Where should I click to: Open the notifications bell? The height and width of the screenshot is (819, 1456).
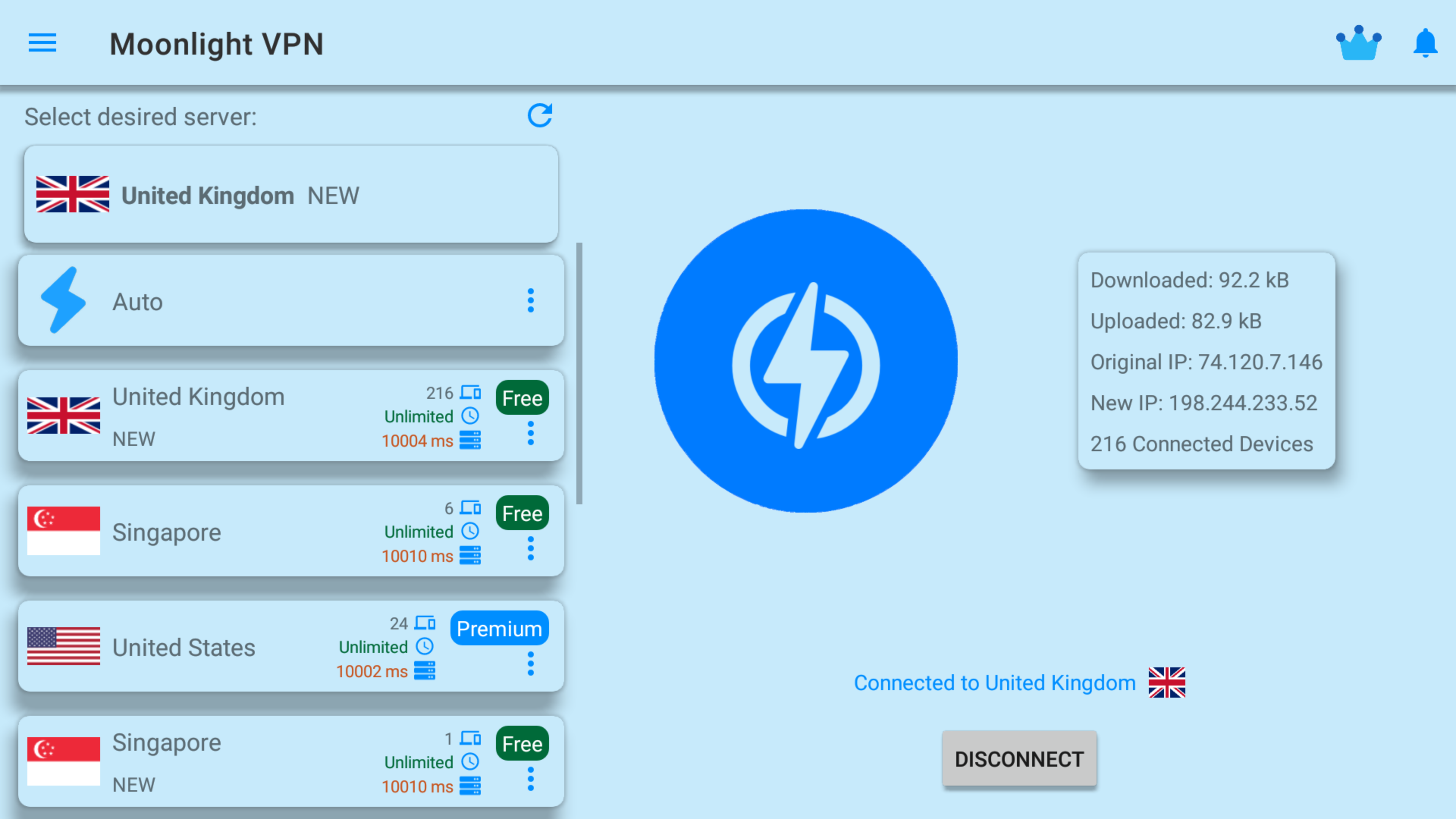(1425, 43)
